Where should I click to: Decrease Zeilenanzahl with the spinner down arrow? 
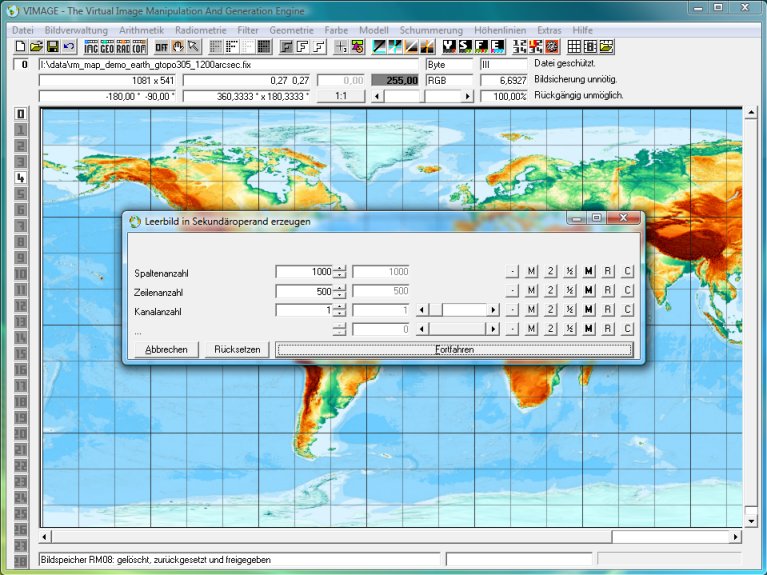pyautogui.click(x=341, y=295)
